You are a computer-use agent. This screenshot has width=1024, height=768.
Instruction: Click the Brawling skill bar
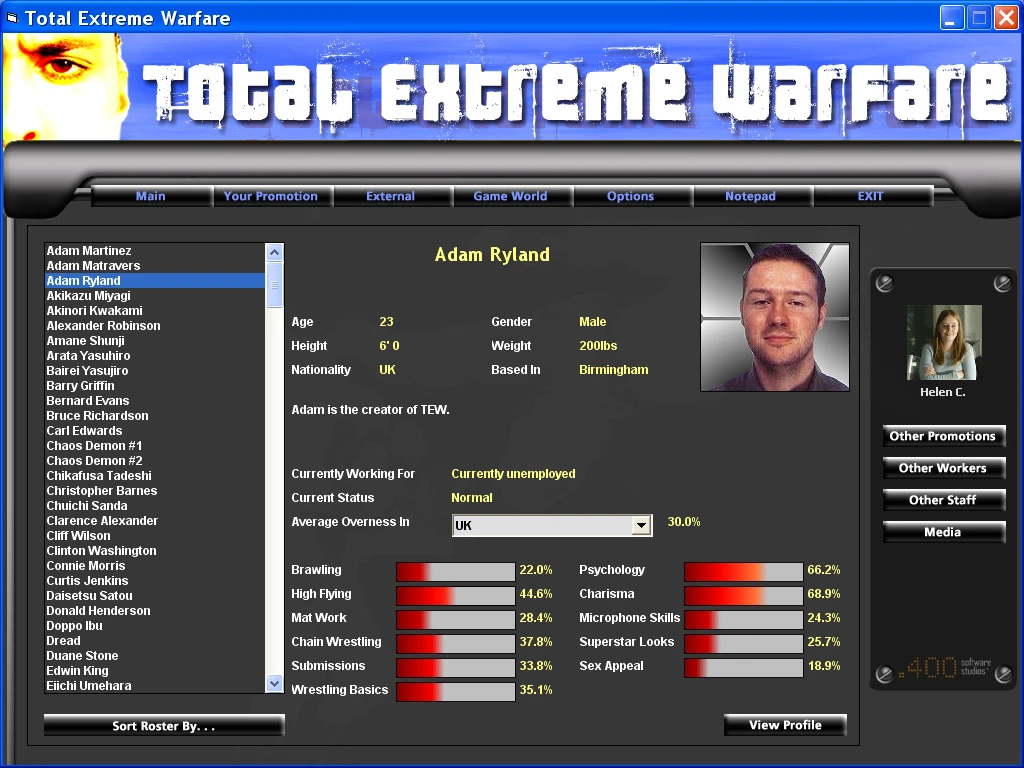[x=455, y=571]
